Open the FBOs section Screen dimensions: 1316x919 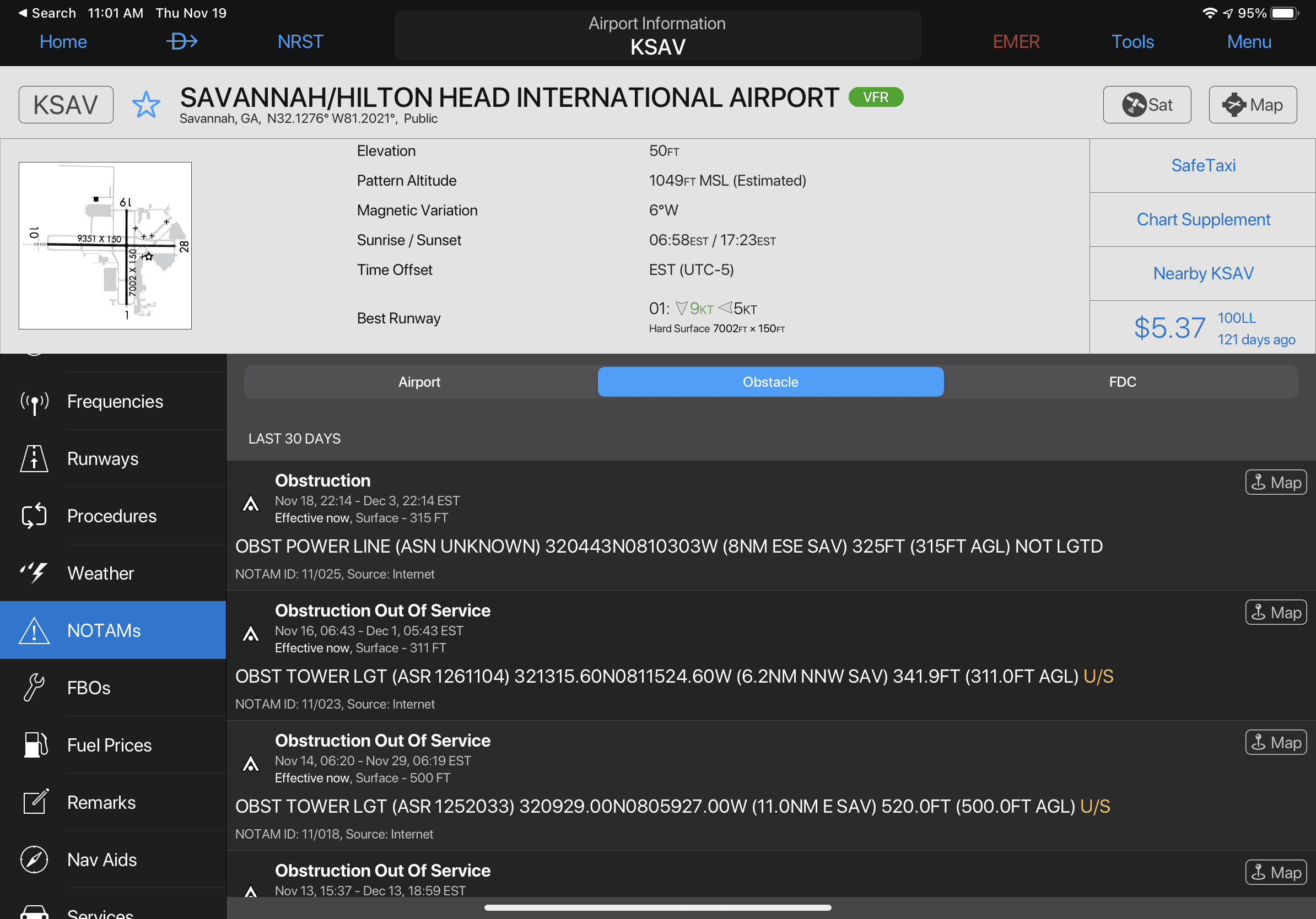[x=113, y=688]
